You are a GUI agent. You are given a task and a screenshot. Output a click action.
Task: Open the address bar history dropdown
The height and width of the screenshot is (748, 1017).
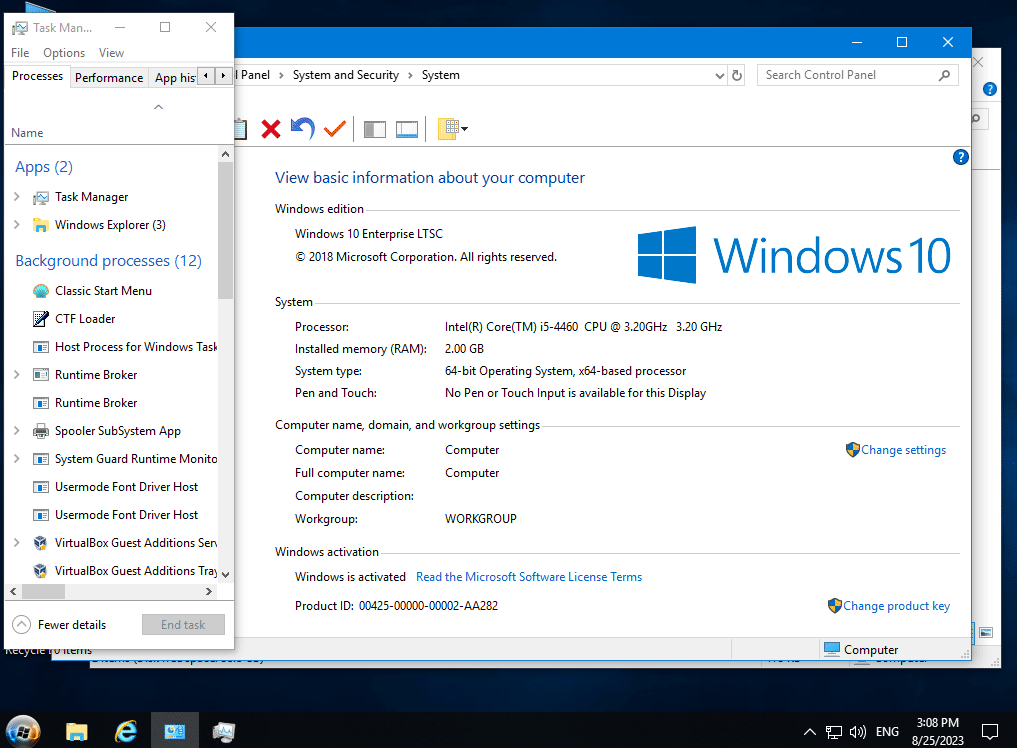(719, 75)
